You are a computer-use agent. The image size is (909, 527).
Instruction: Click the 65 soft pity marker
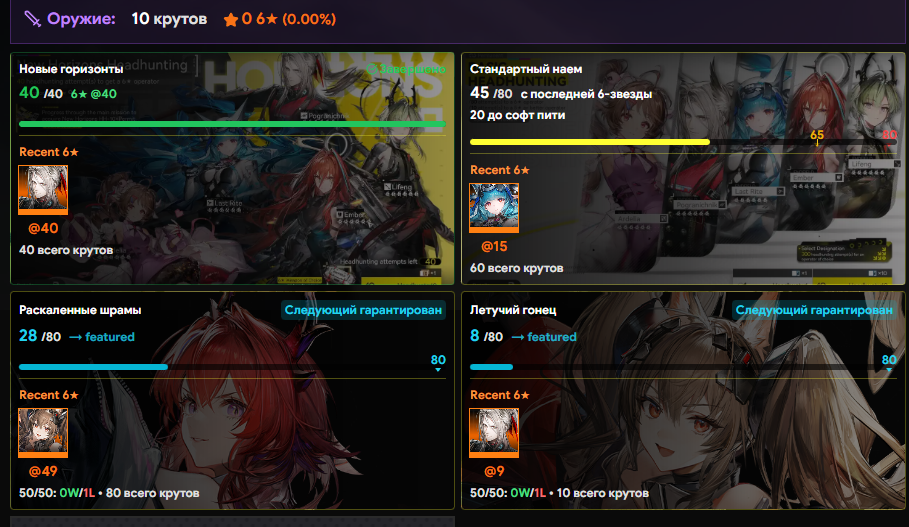[x=817, y=136]
